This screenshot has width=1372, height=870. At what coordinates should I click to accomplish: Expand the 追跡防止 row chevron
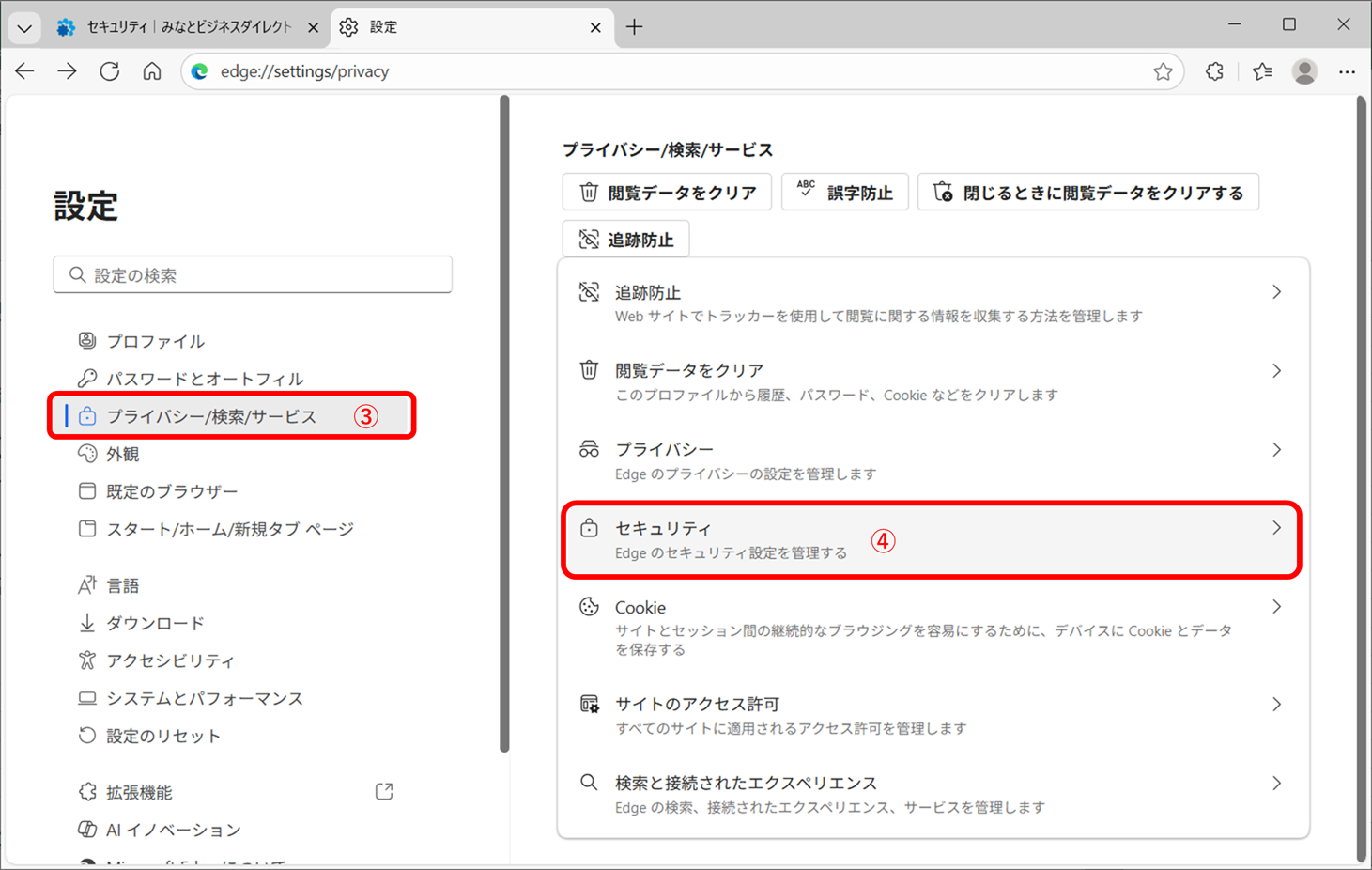(x=1276, y=292)
